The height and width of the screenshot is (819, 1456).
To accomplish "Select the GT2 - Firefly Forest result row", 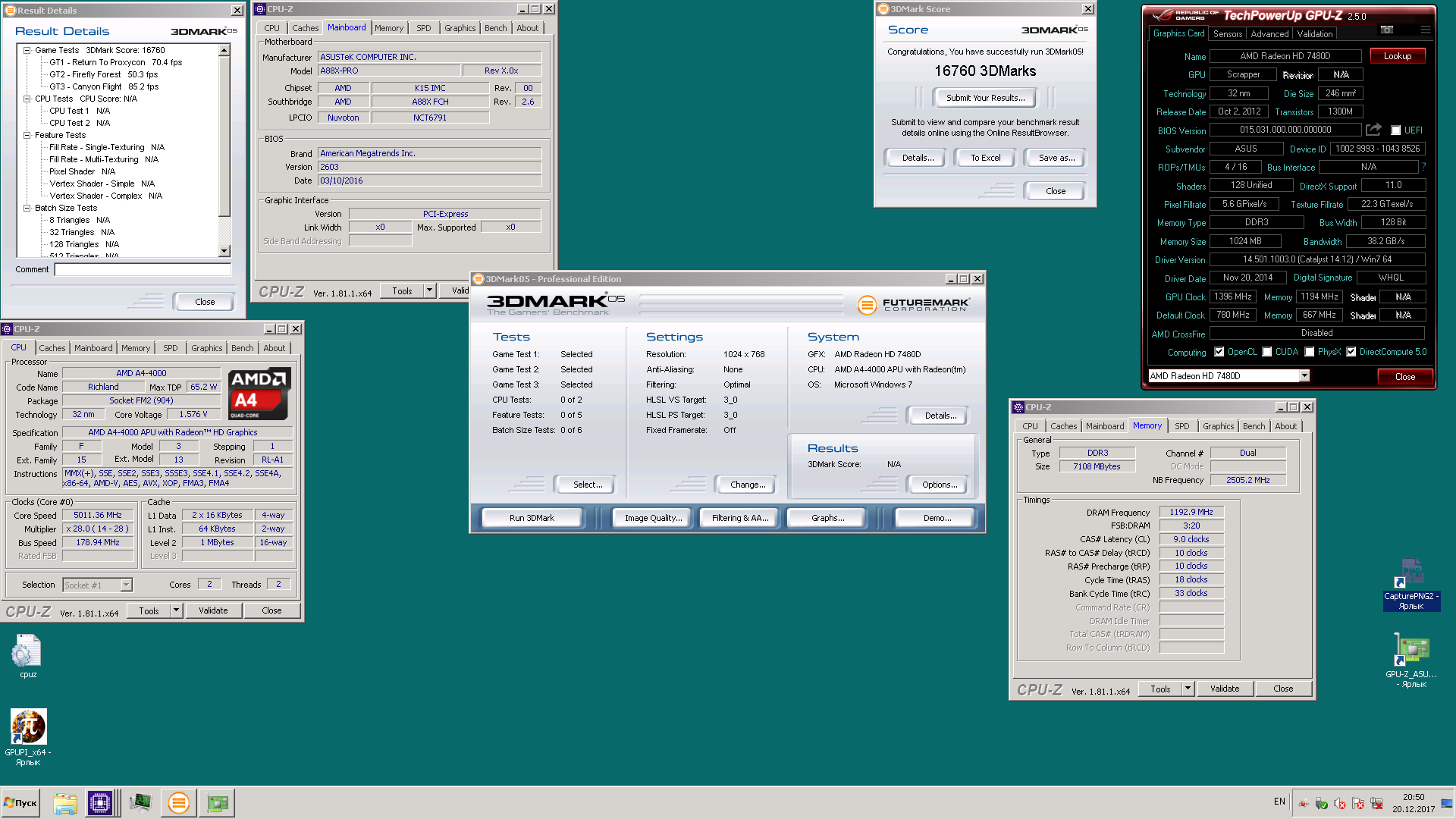I will [104, 74].
